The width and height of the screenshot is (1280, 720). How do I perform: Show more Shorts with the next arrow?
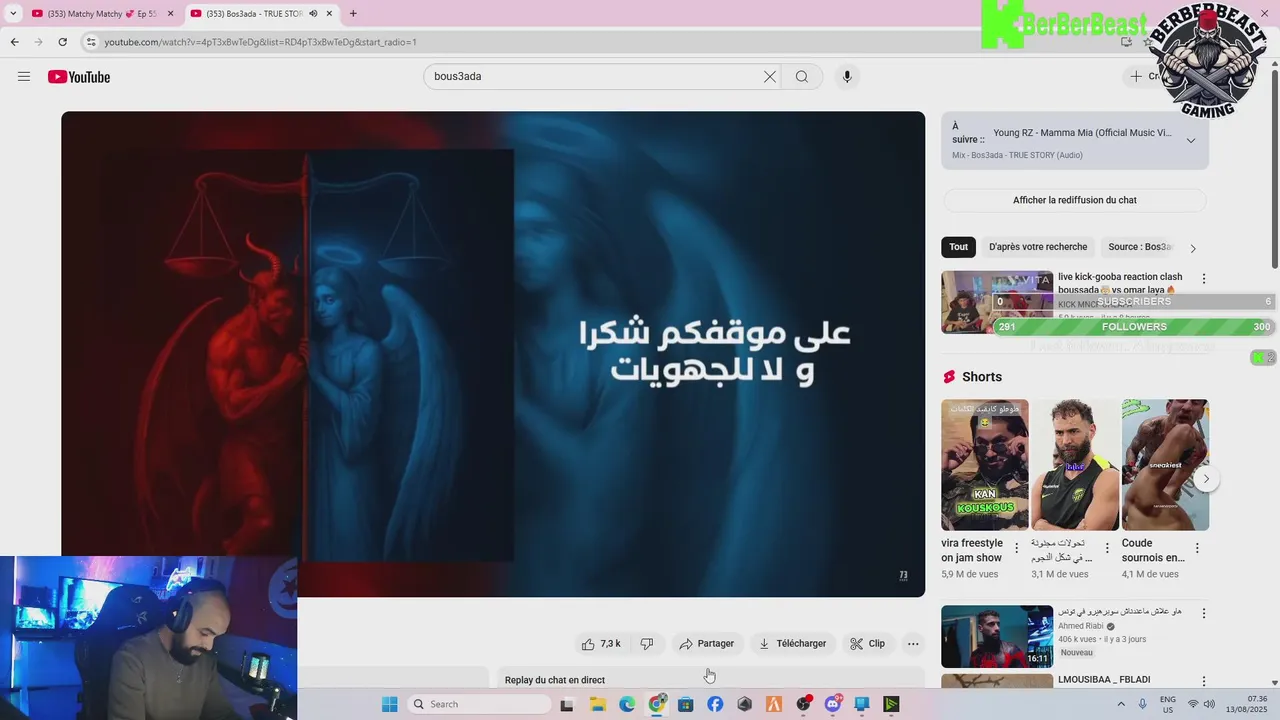[1206, 479]
